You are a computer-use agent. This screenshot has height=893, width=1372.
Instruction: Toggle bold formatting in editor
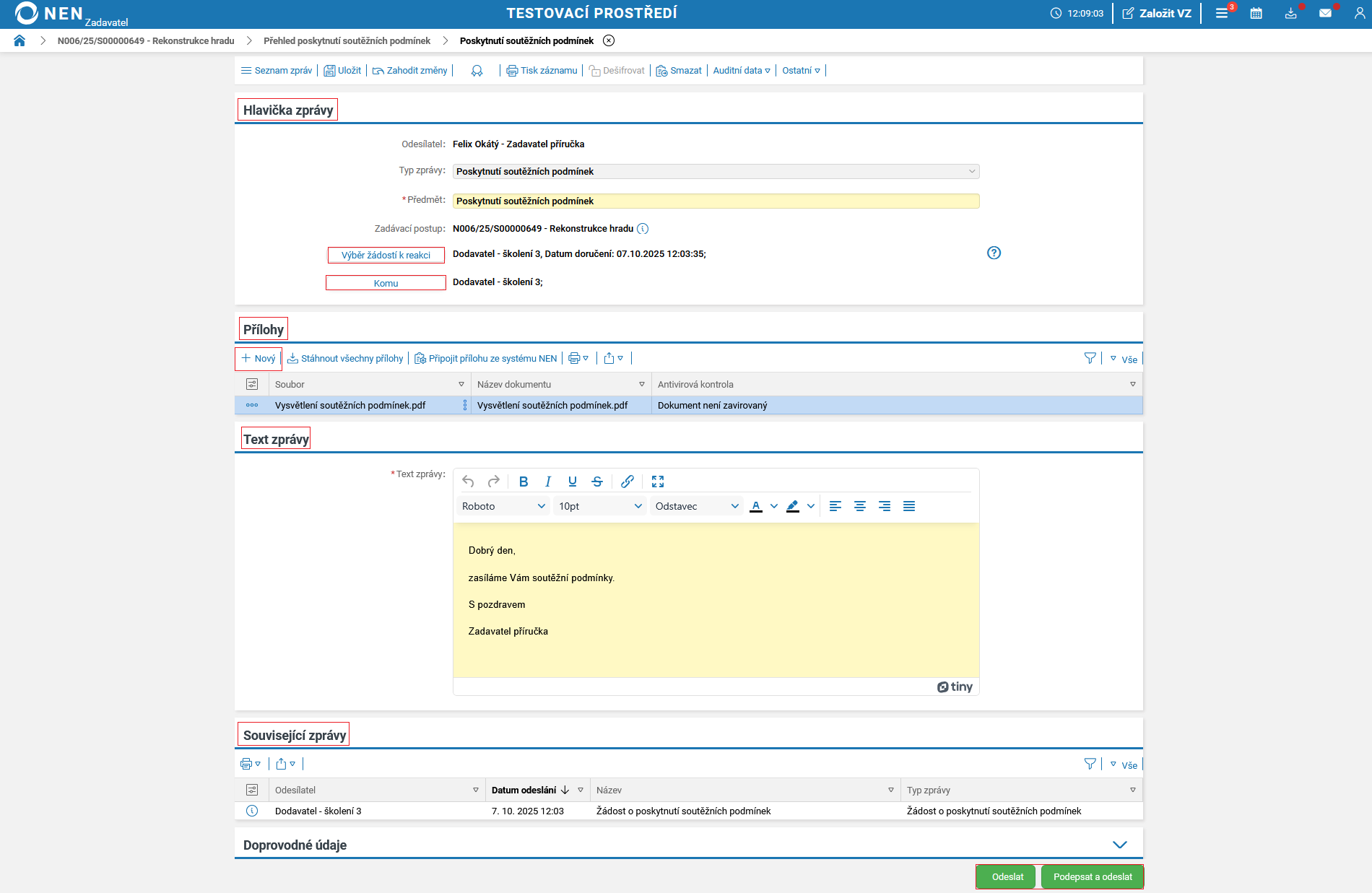click(x=524, y=482)
